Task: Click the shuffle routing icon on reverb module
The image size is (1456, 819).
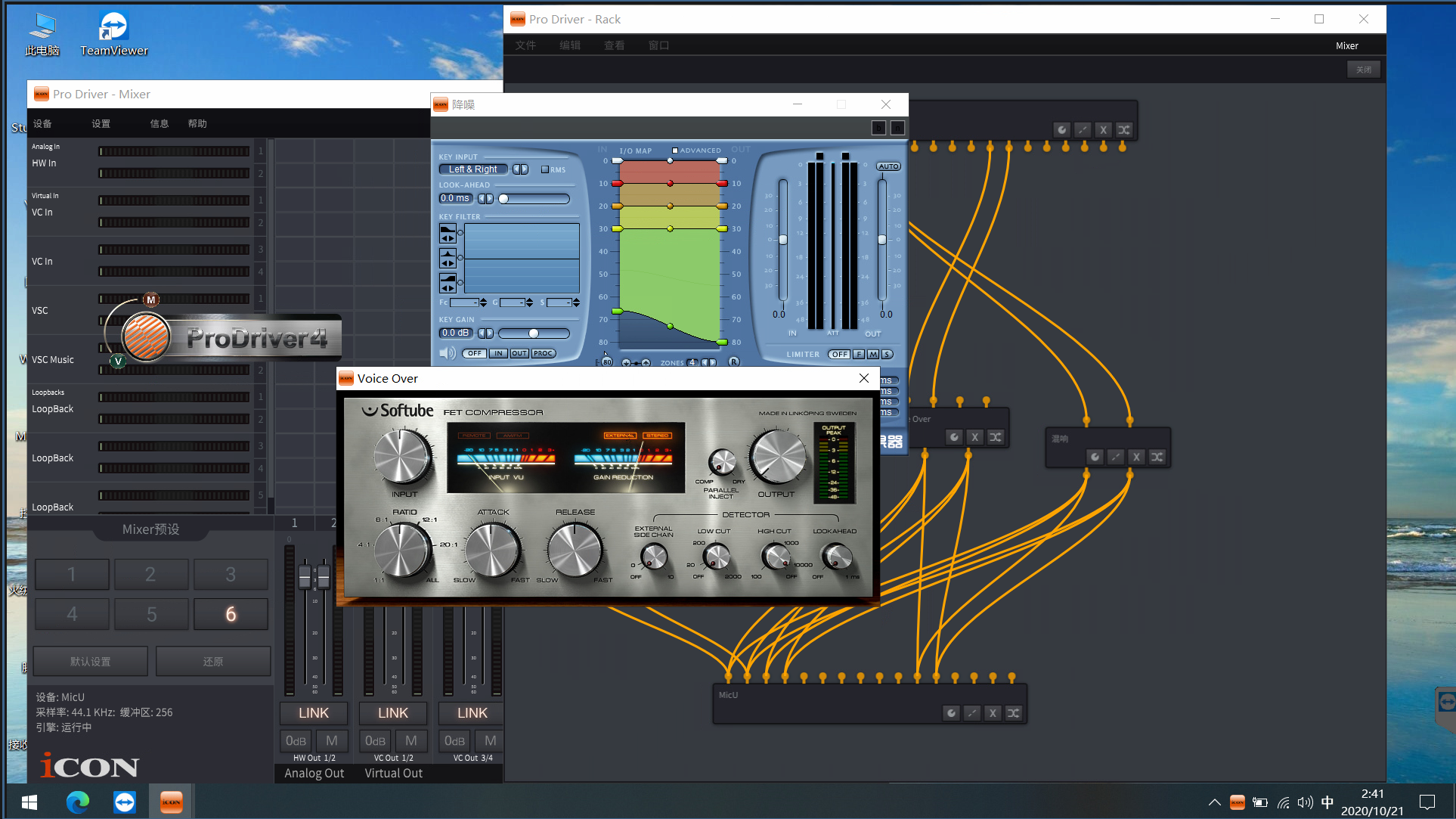Action: click(x=1157, y=457)
